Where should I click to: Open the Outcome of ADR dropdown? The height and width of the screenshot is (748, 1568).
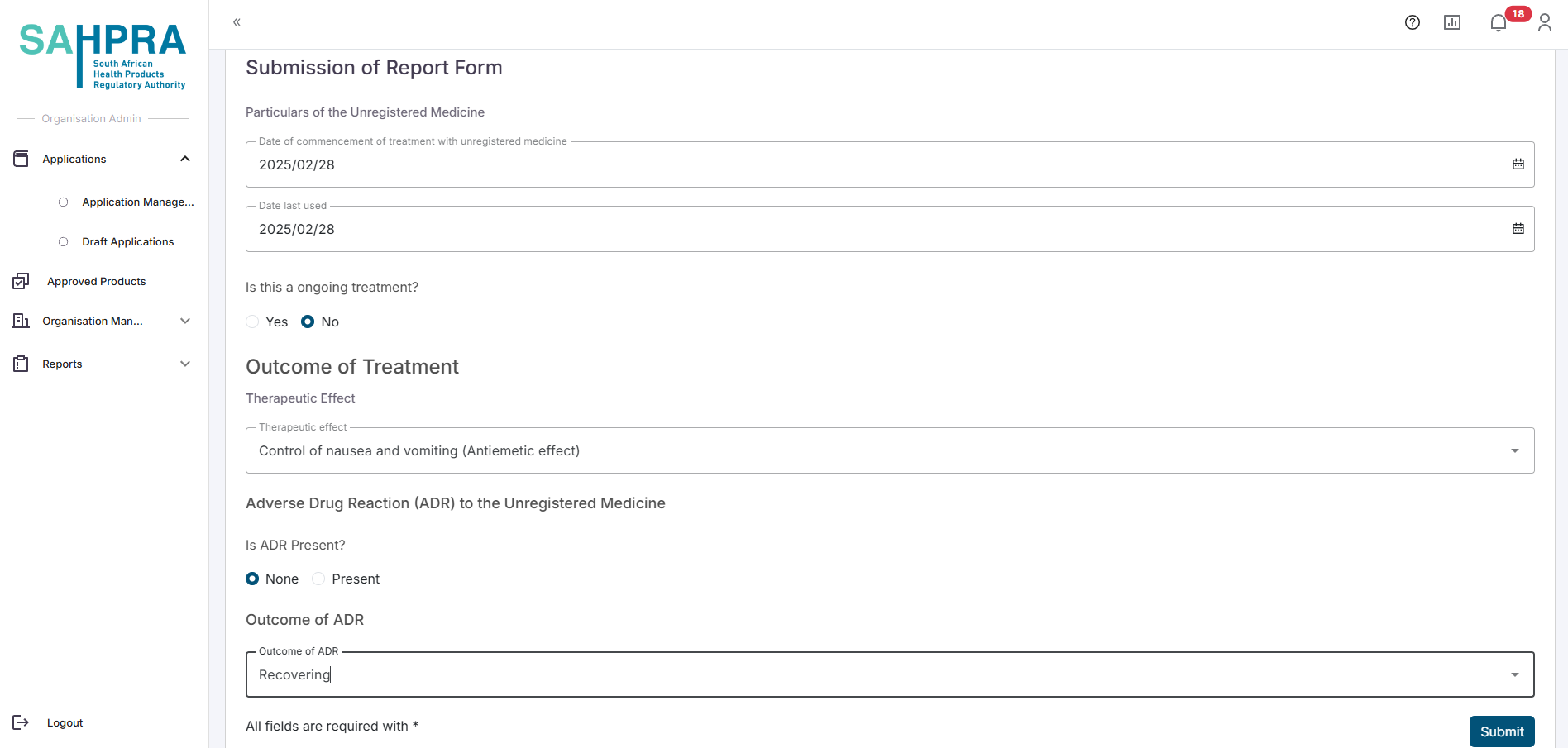click(x=1514, y=674)
